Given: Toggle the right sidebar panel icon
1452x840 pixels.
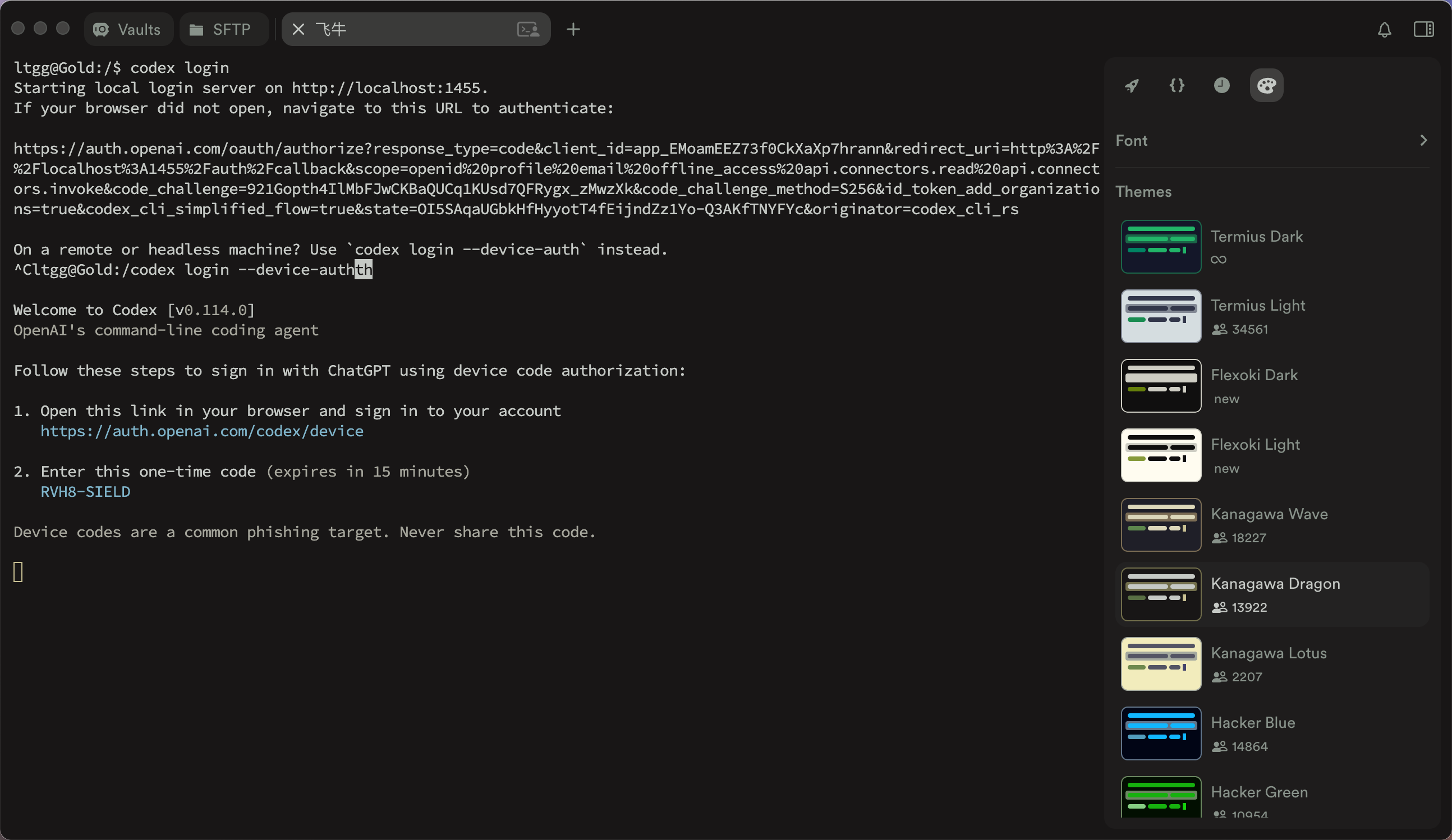Looking at the screenshot, I should pyautogui.click(x=1423, y=29).
